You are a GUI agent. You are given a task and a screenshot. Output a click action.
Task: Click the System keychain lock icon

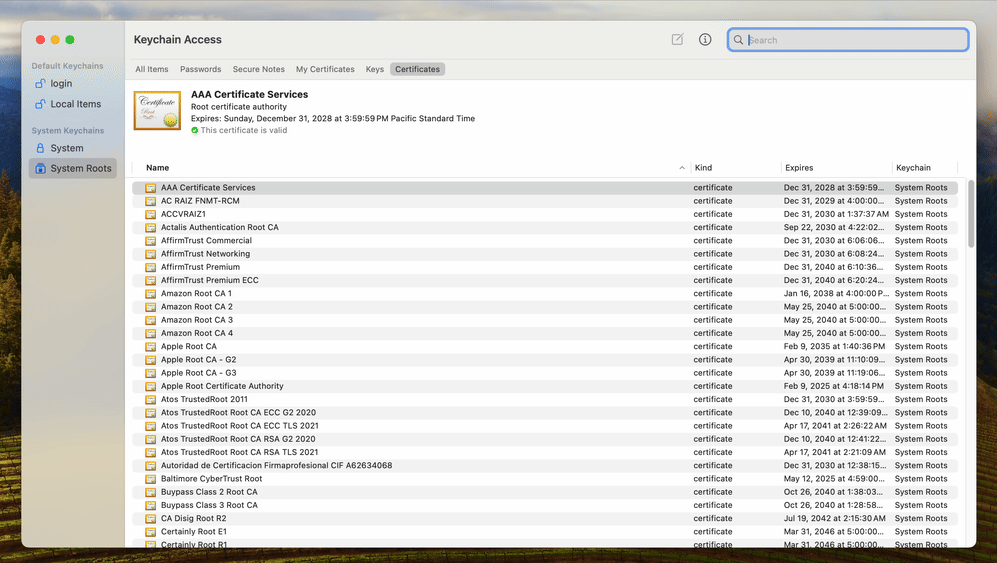(x=40, y=148)
